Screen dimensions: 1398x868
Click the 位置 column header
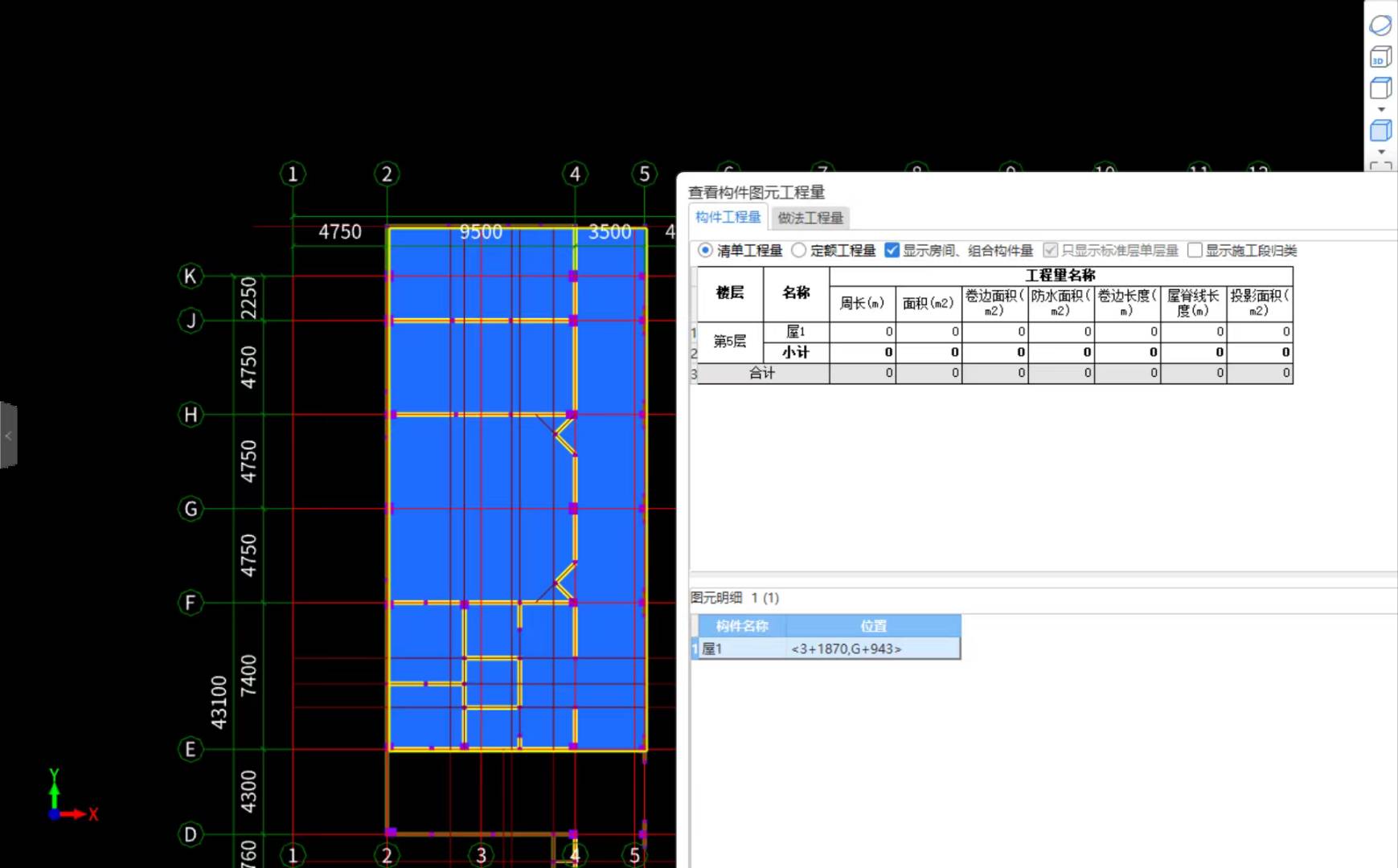point(873,626)
